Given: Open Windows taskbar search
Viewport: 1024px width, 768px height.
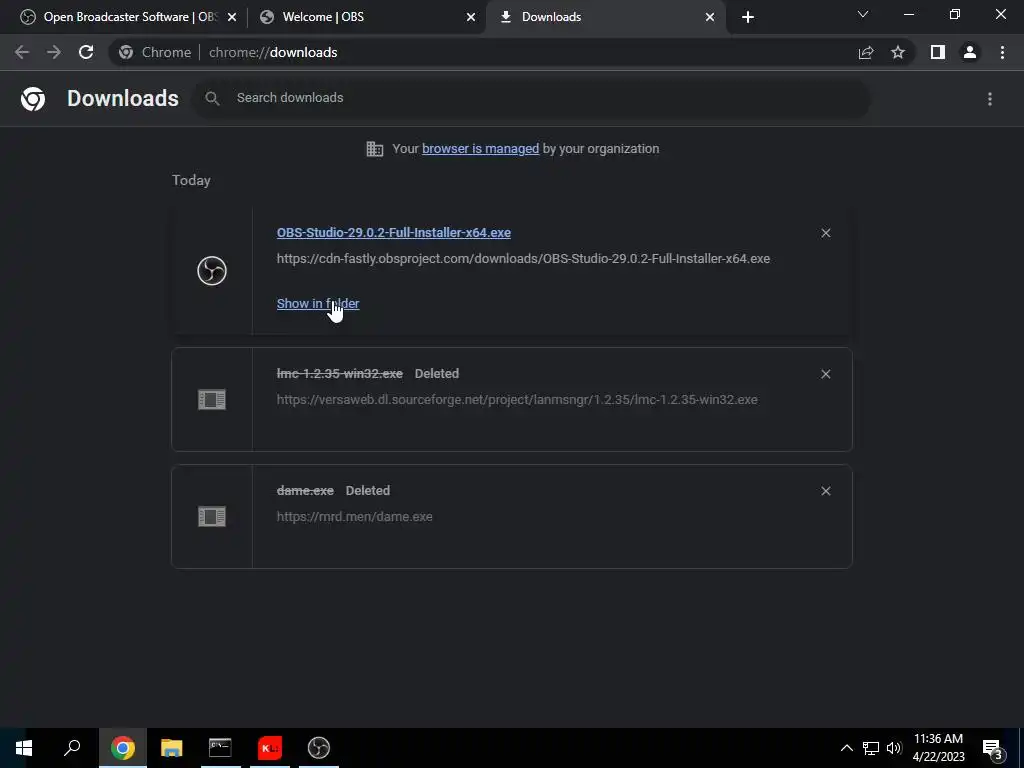Looking at the screenshot, I should [x=72, y=748].
